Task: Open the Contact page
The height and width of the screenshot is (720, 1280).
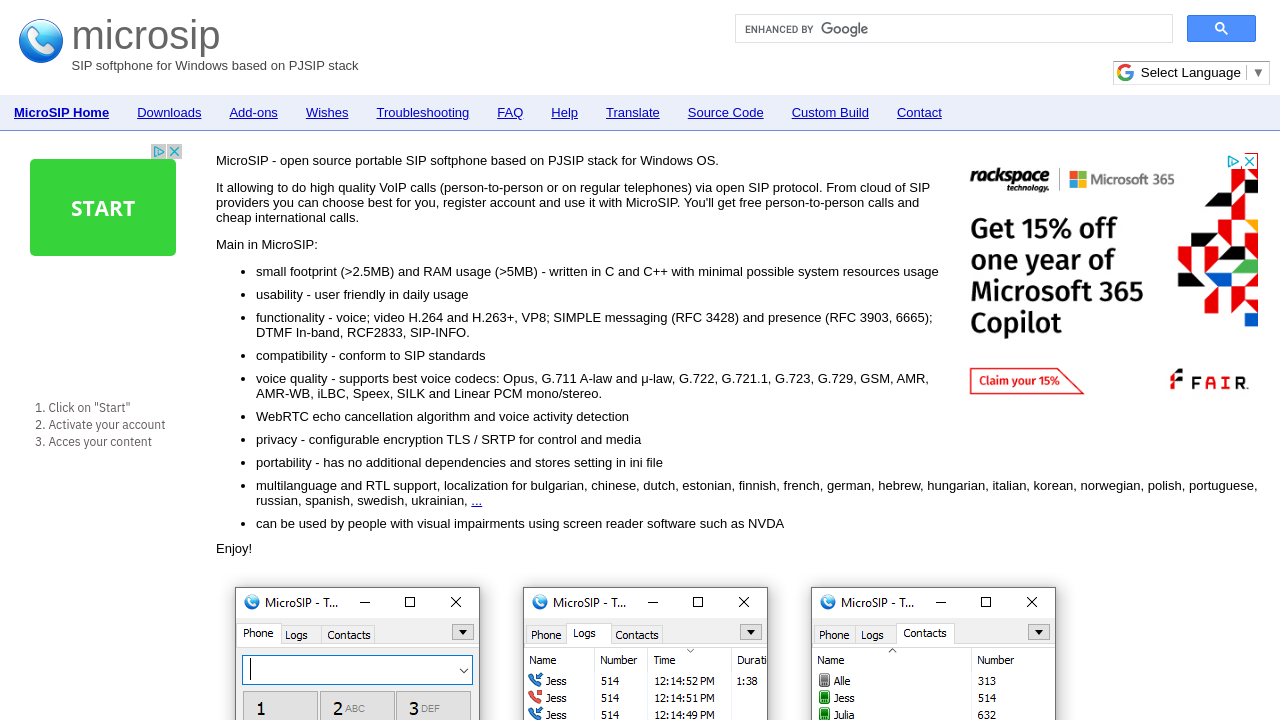Action: (x=919, y=113)
